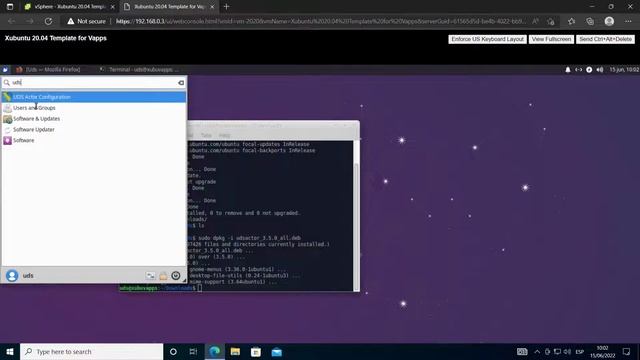
Task: Click the Software Updater icon
Action: [x=7, y=130]
